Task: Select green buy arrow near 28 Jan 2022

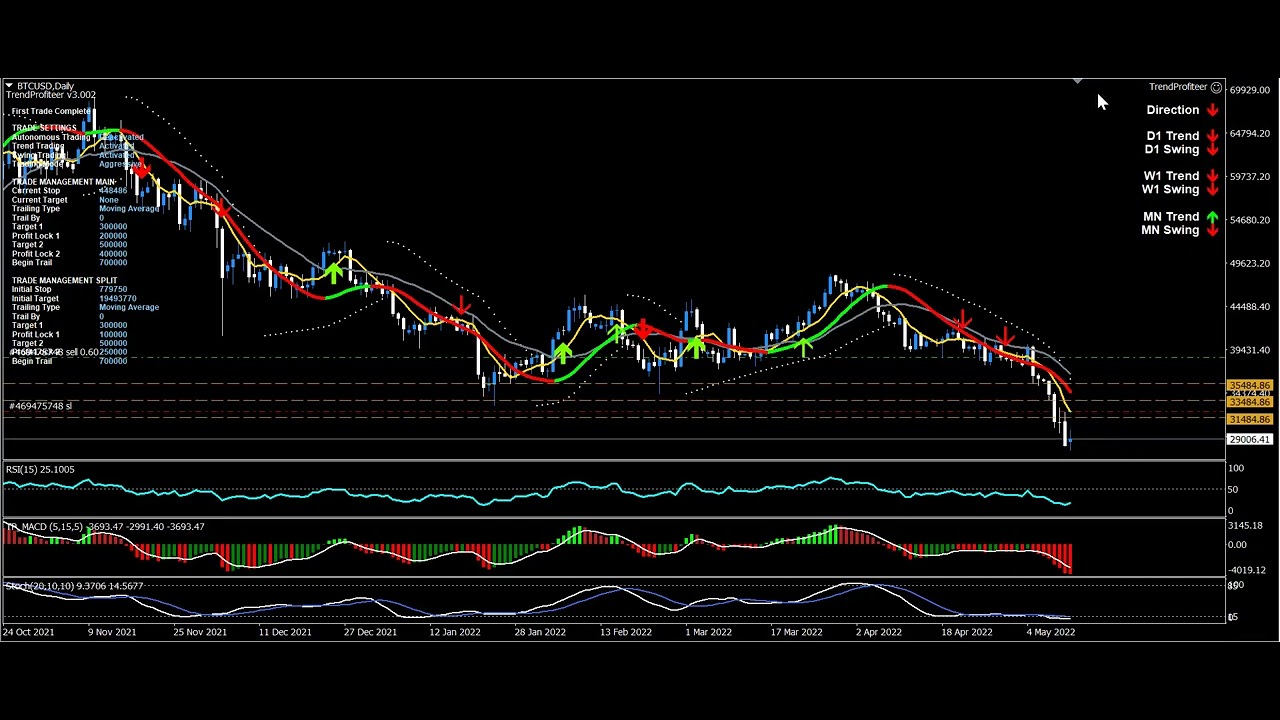Action: coord(562,352)
